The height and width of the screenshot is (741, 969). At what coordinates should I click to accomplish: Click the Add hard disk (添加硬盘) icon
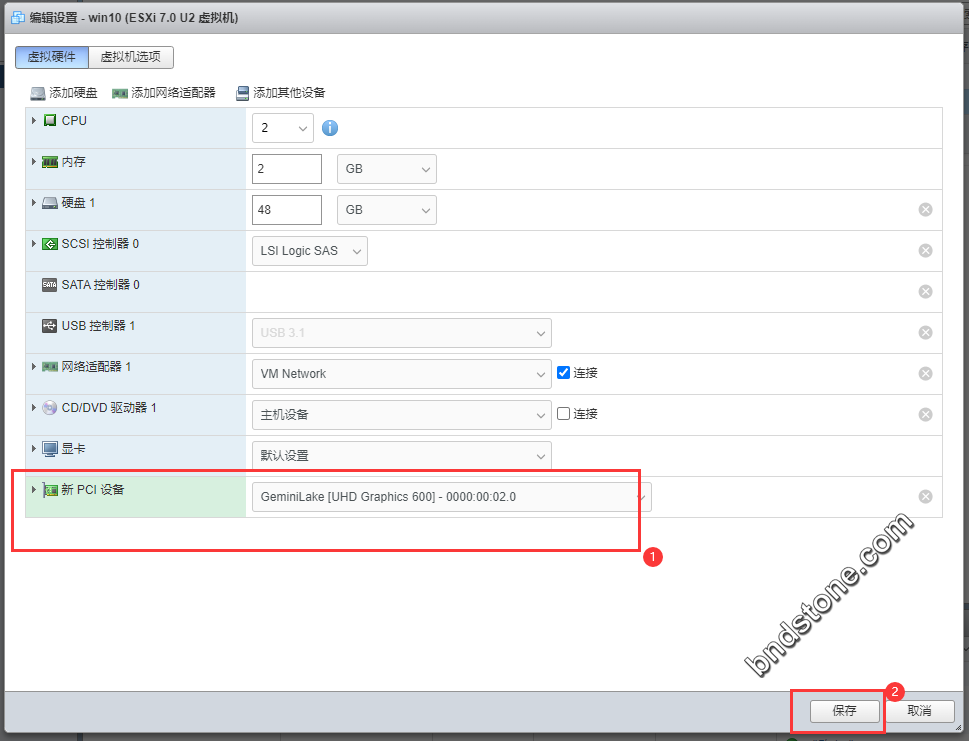(38, 93)
